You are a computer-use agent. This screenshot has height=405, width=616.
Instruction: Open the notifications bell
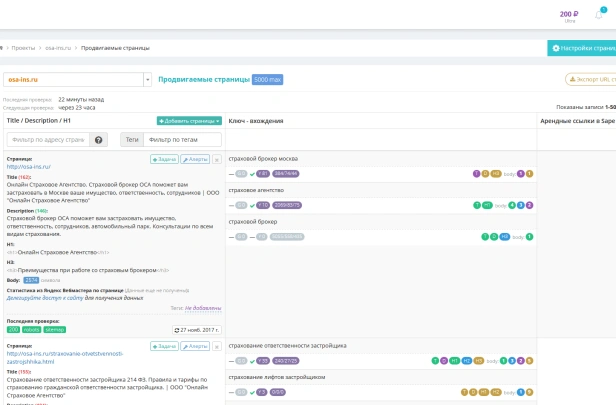pos(599,14)
